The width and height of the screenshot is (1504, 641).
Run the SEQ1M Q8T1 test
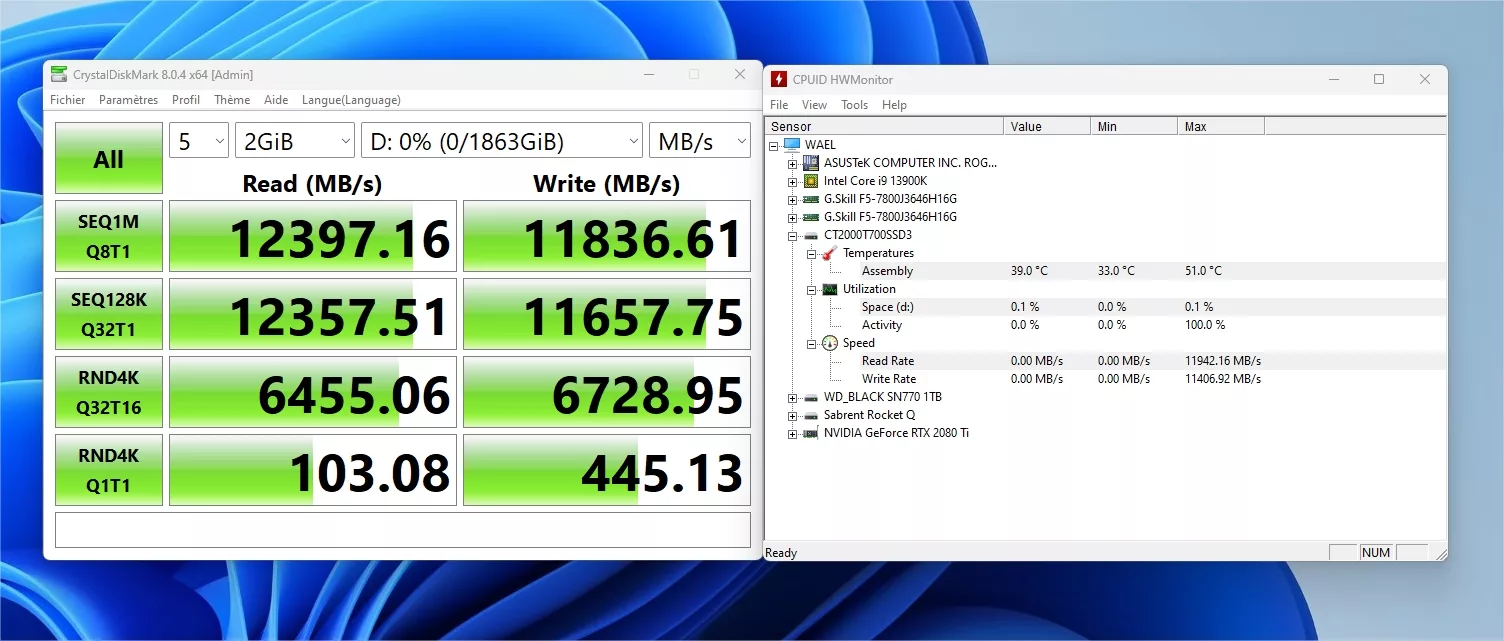coord(109,236)
